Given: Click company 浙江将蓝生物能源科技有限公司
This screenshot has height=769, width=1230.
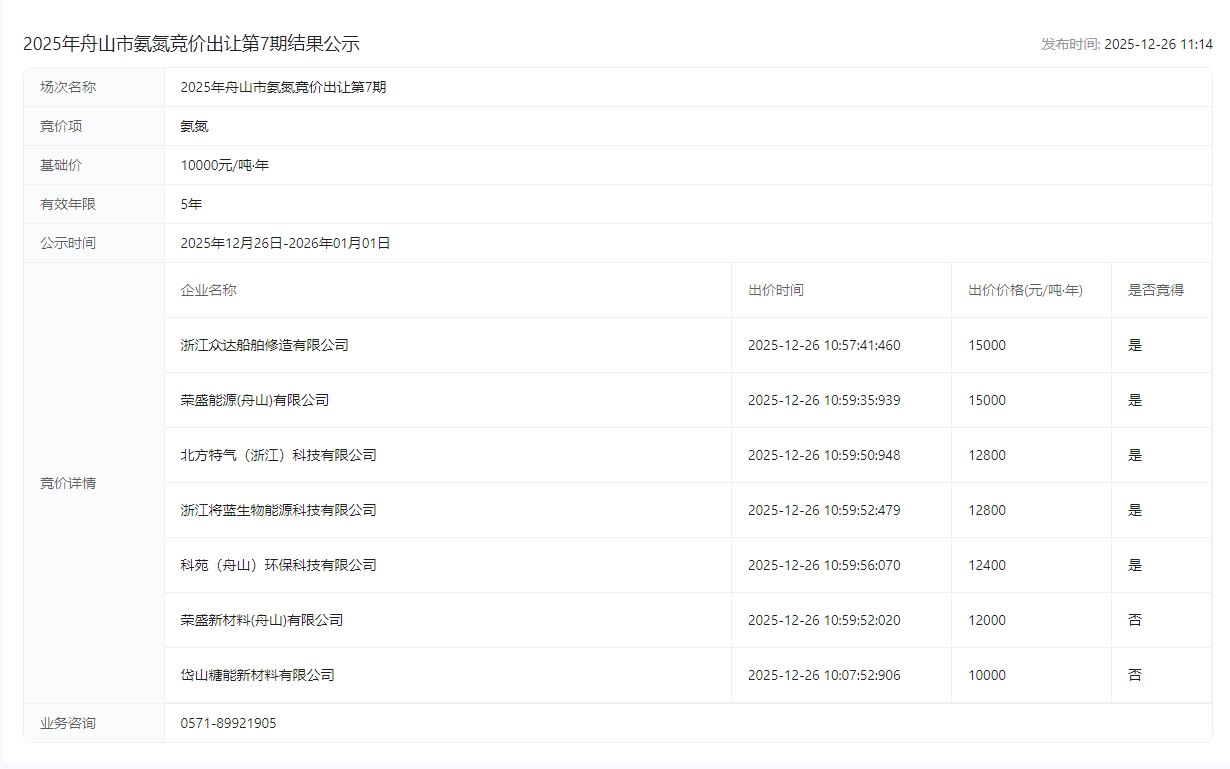Looking at the screenshot, I should (x=278, y=510).
